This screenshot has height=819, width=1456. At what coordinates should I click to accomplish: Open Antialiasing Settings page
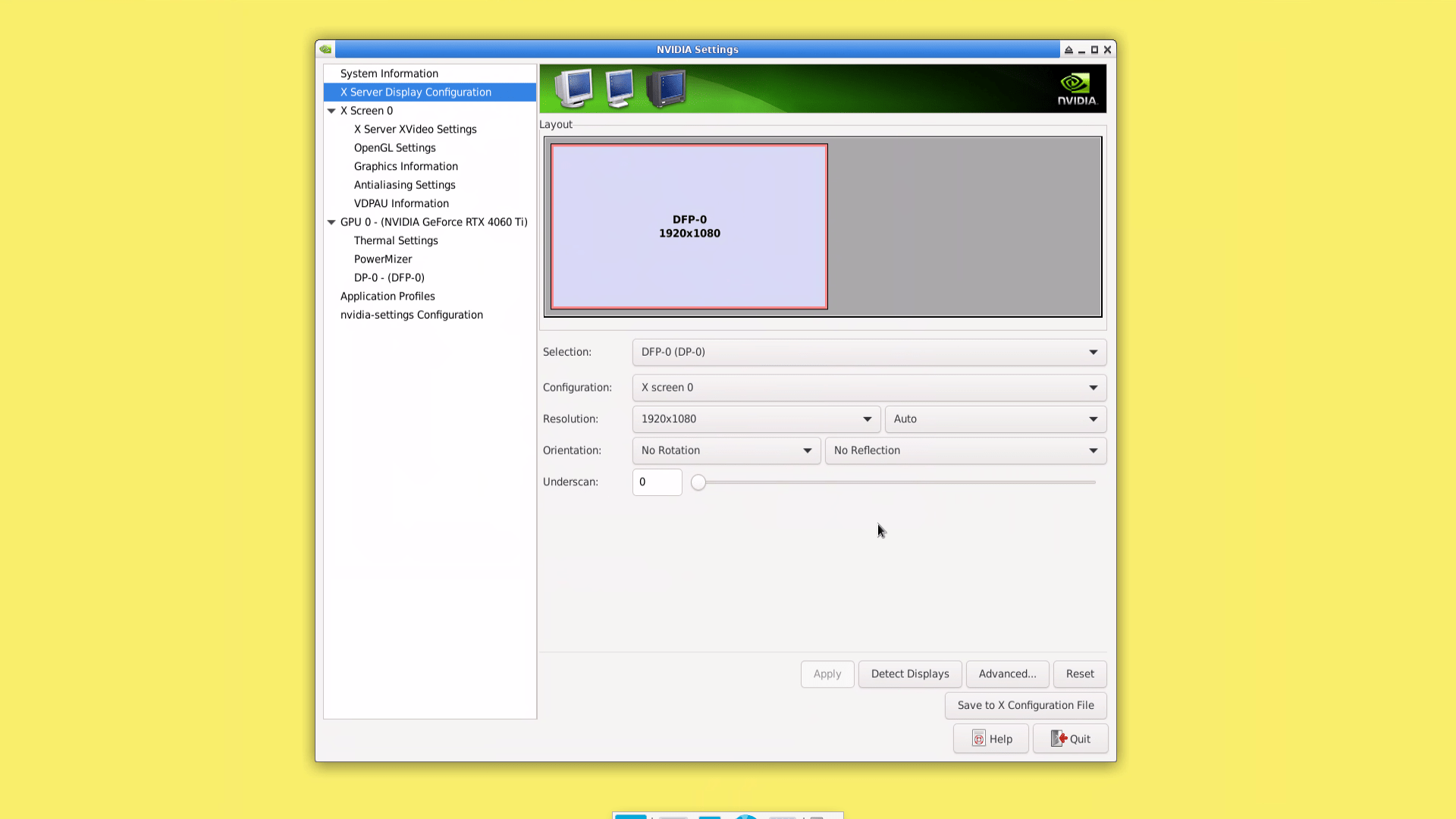point(404,185)
